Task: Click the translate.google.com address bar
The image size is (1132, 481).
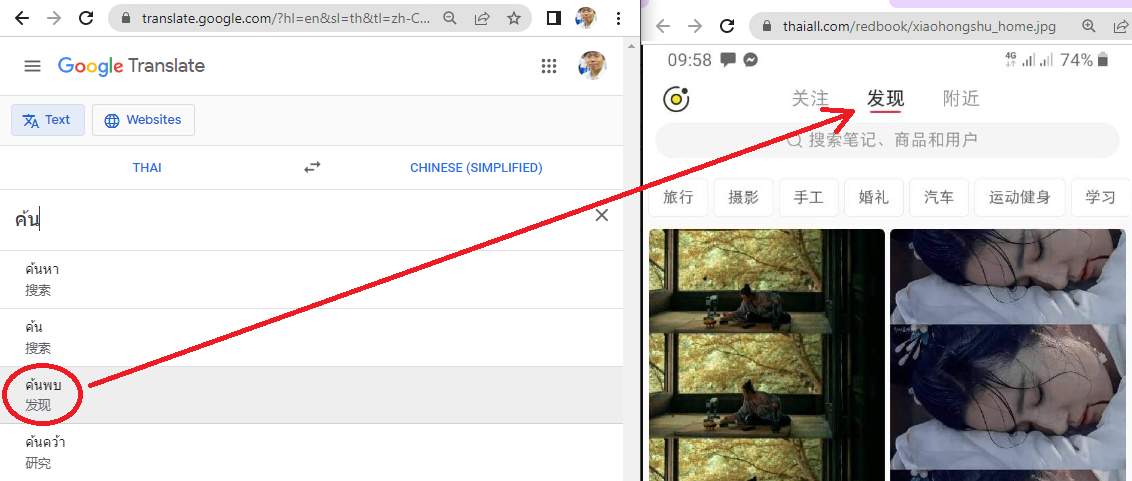Action: tap(280, 18)
